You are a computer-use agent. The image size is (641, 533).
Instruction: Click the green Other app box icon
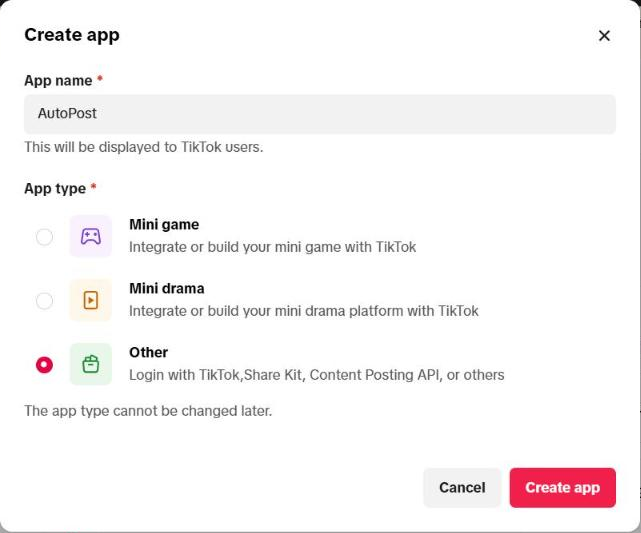[x=91, y=364]
